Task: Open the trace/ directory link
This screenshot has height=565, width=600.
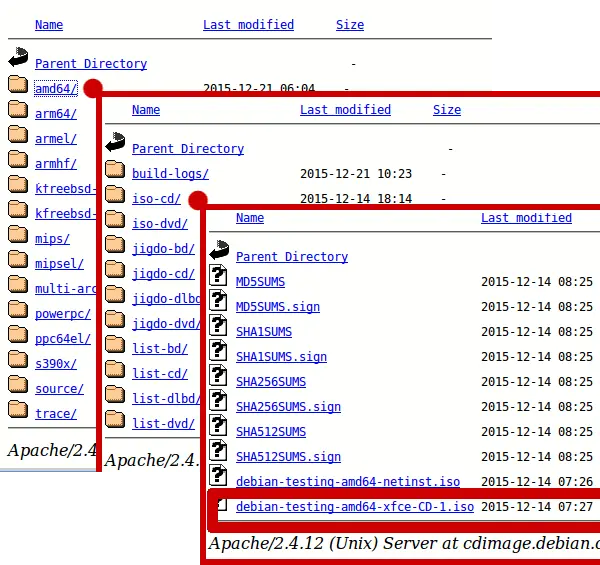Action: coord(56,414)
